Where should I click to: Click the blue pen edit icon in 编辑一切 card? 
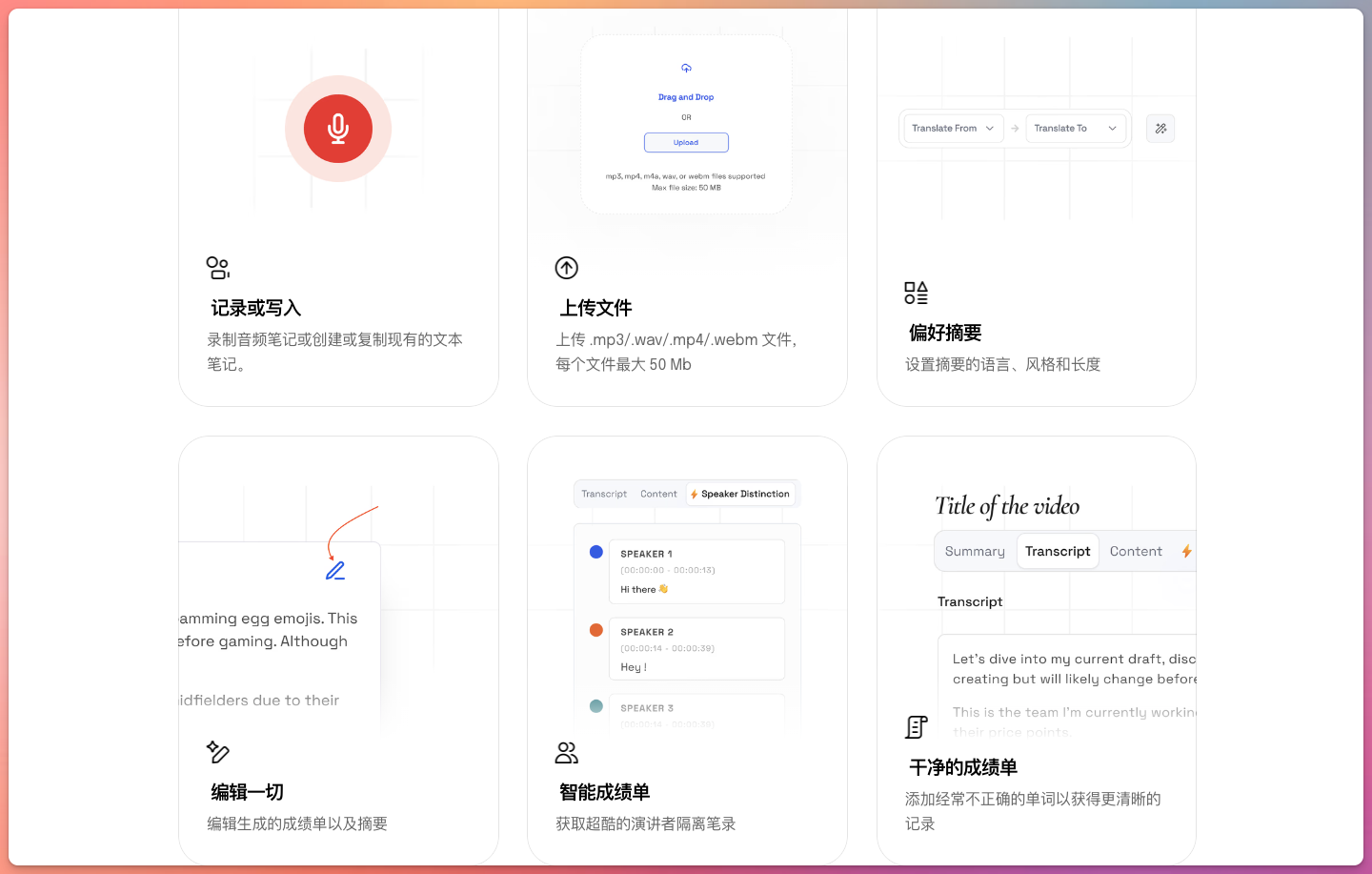coord(334,569)
